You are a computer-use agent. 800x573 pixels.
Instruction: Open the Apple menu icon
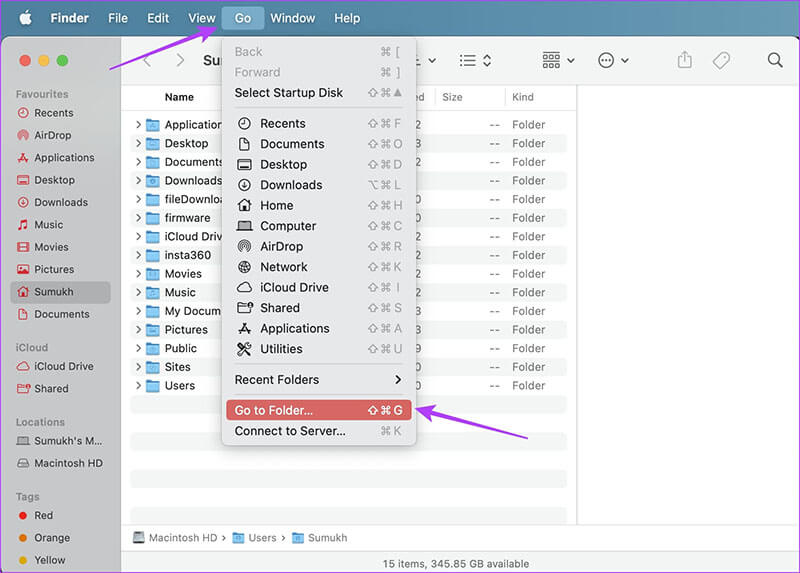26,18
